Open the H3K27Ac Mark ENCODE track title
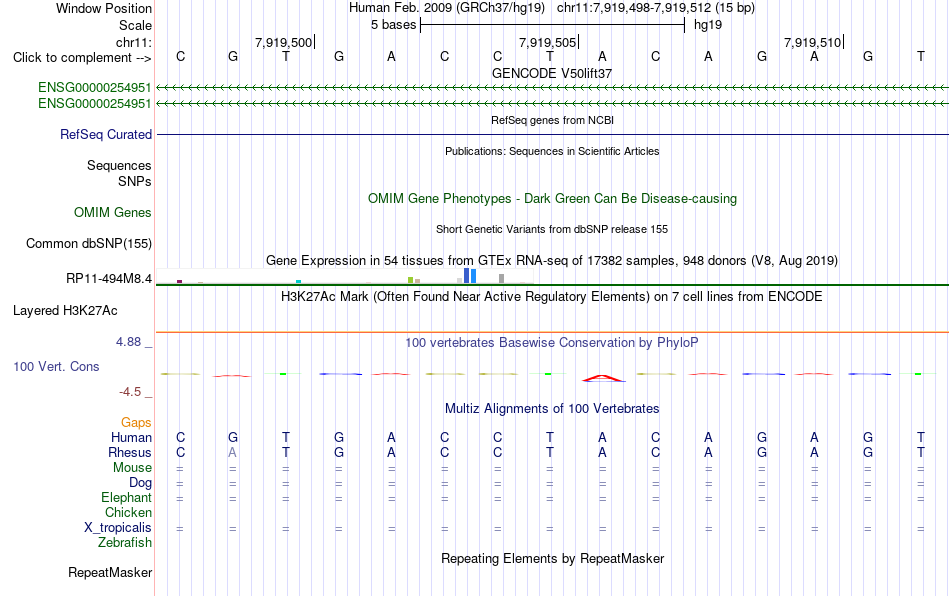Screen dimensions: 950x596 click(552, 296)
